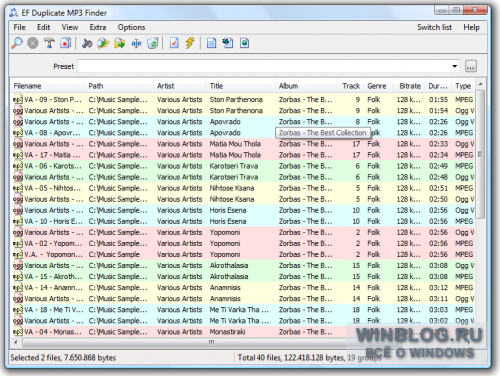
Task: Open the View menu
Action: click(70, 27)
